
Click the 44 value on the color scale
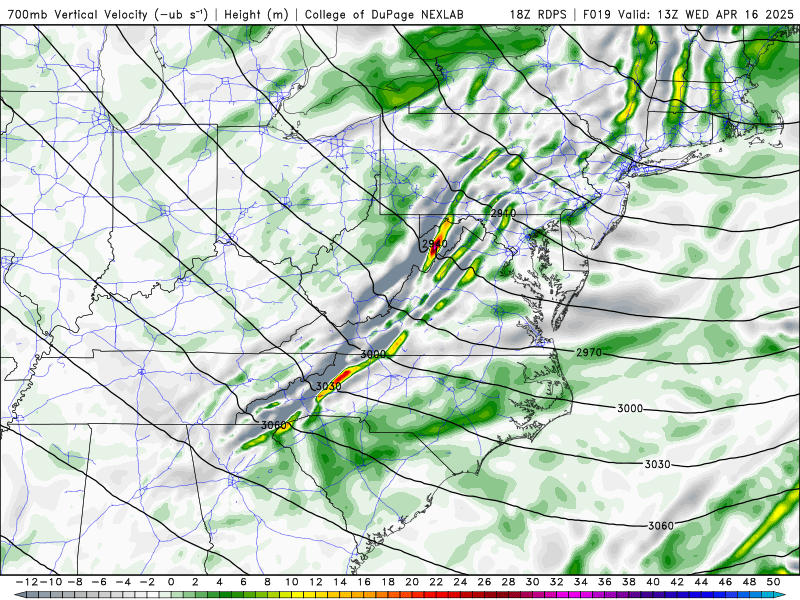pyautogui.click(x=701, y=582)
